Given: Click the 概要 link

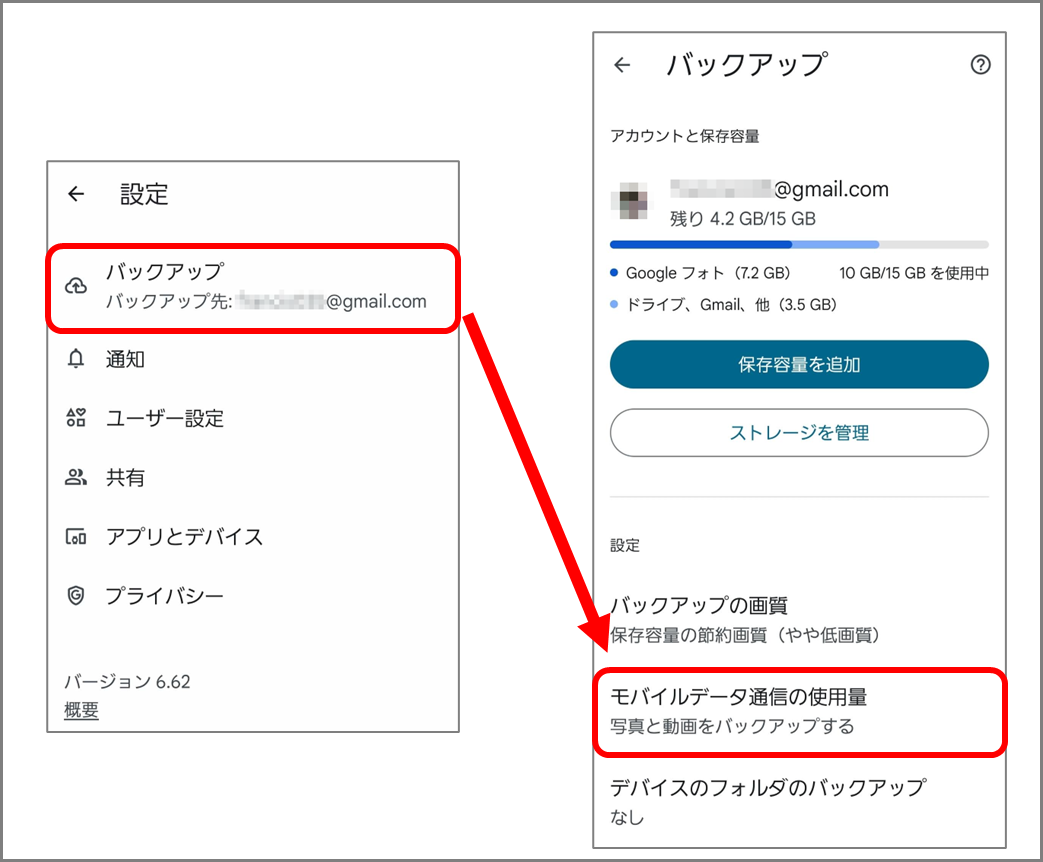Looking at the screenshot, I should 81,710.
